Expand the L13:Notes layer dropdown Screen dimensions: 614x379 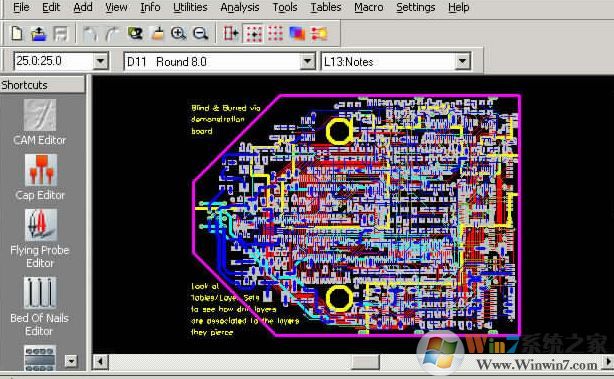pyautogui.click(x=462, y=61)
